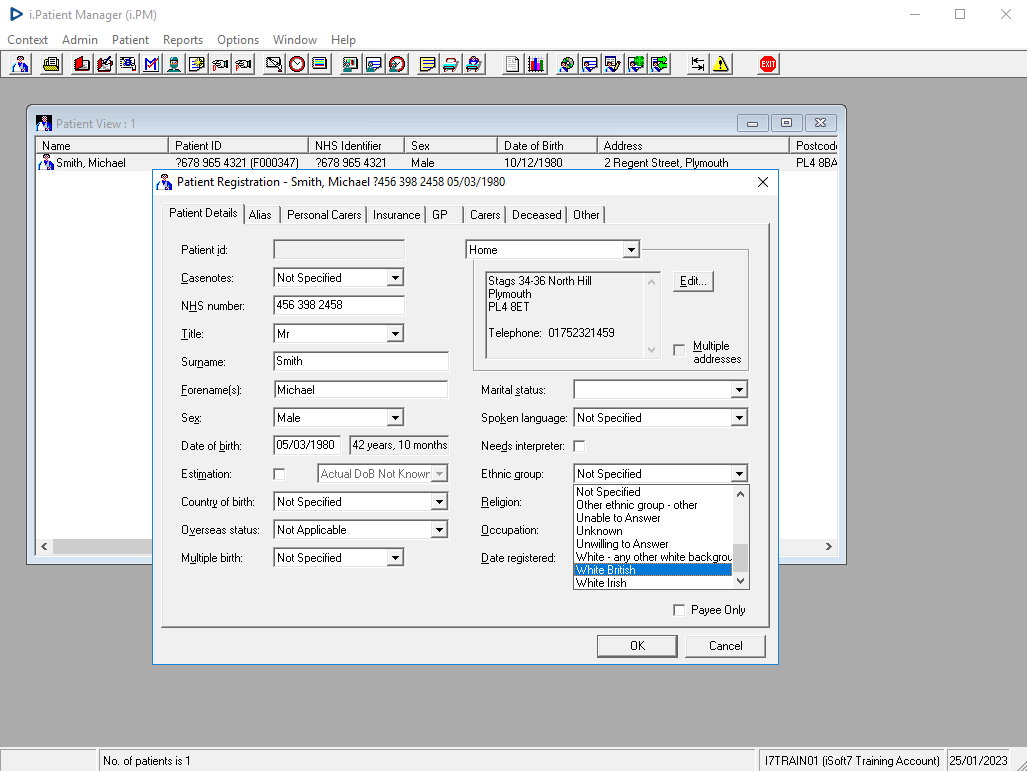Image resolution: width=1027 pixels, height=771 pixels.
Task: Open the Options menu
Action: click(x=238, y=40)
